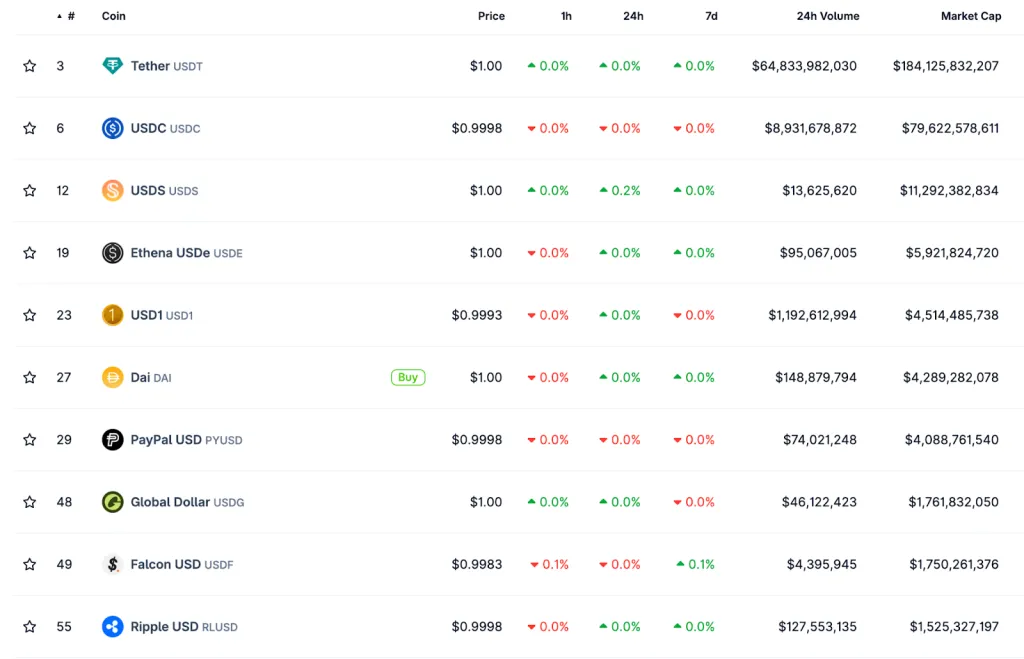Favorite Tether with its star toggle
Image resolution: width=1024 pixels, height=659 pixels.
click(x=30, y=66)
